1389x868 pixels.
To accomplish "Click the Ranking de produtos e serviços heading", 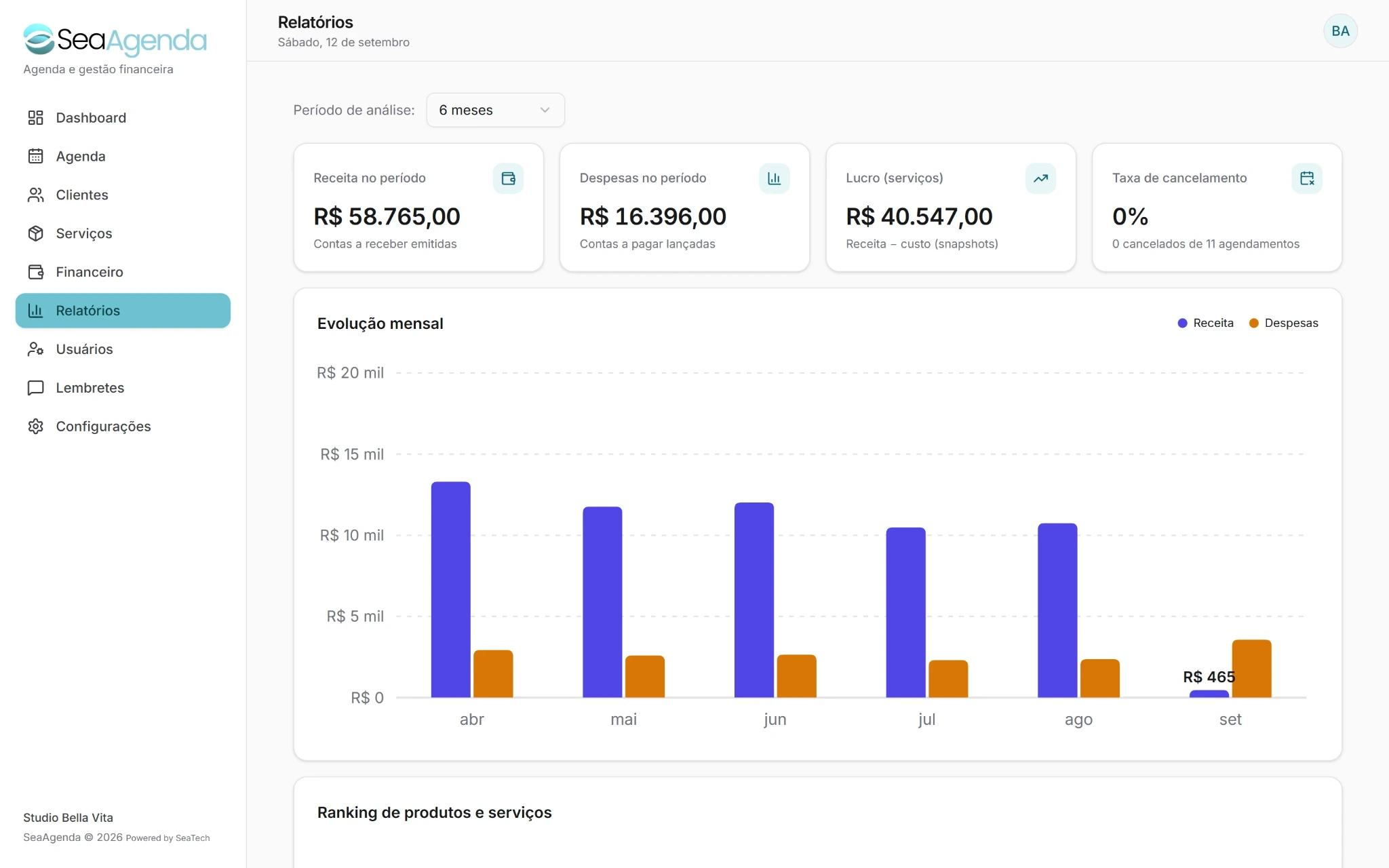I will (x=434, y=812).
